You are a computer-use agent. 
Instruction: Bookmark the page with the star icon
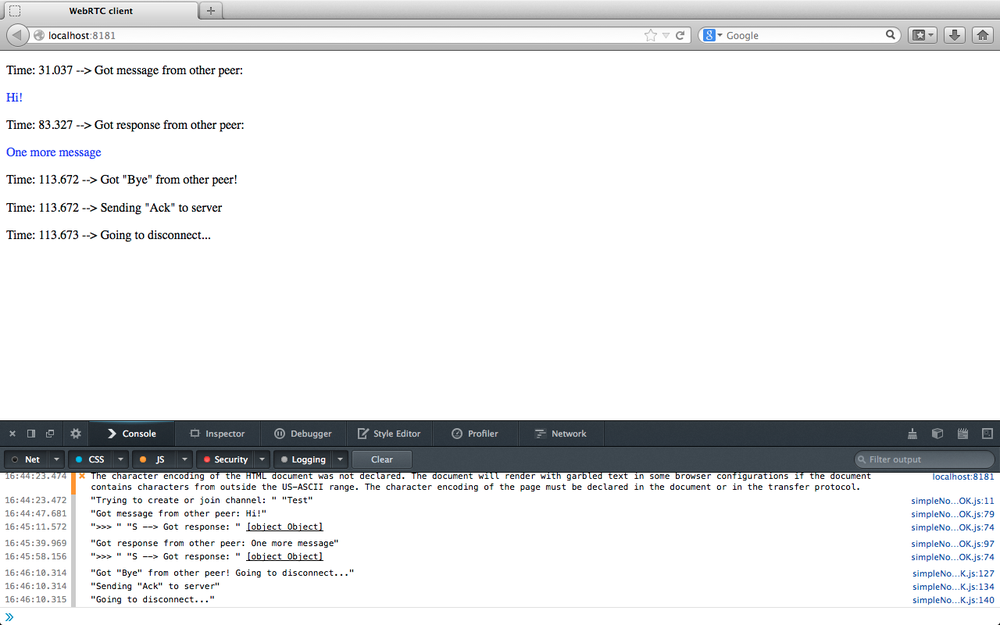(648, 34)
